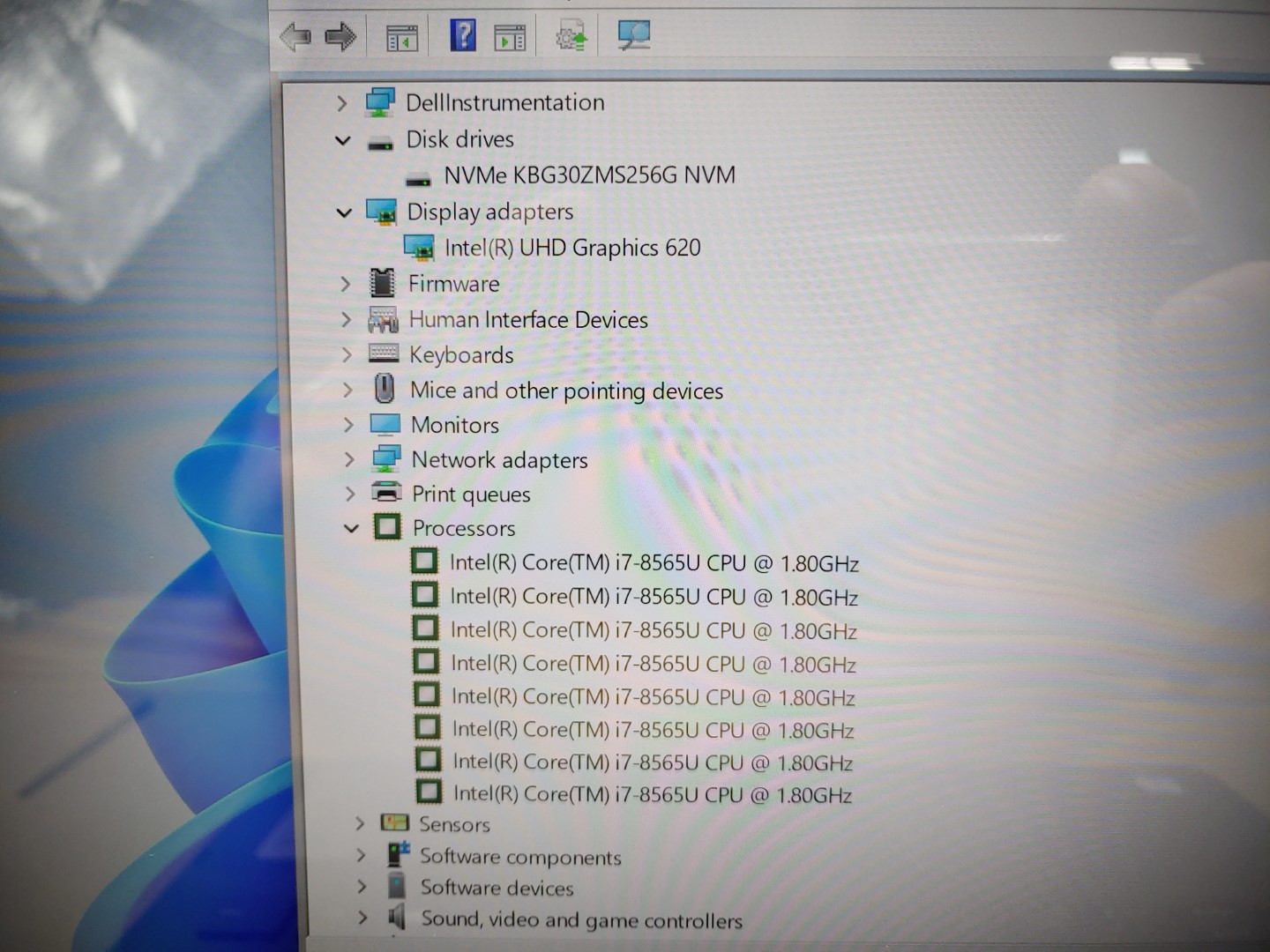Select the Software components label
The image size is (1270, 952).
click(520, 857)
